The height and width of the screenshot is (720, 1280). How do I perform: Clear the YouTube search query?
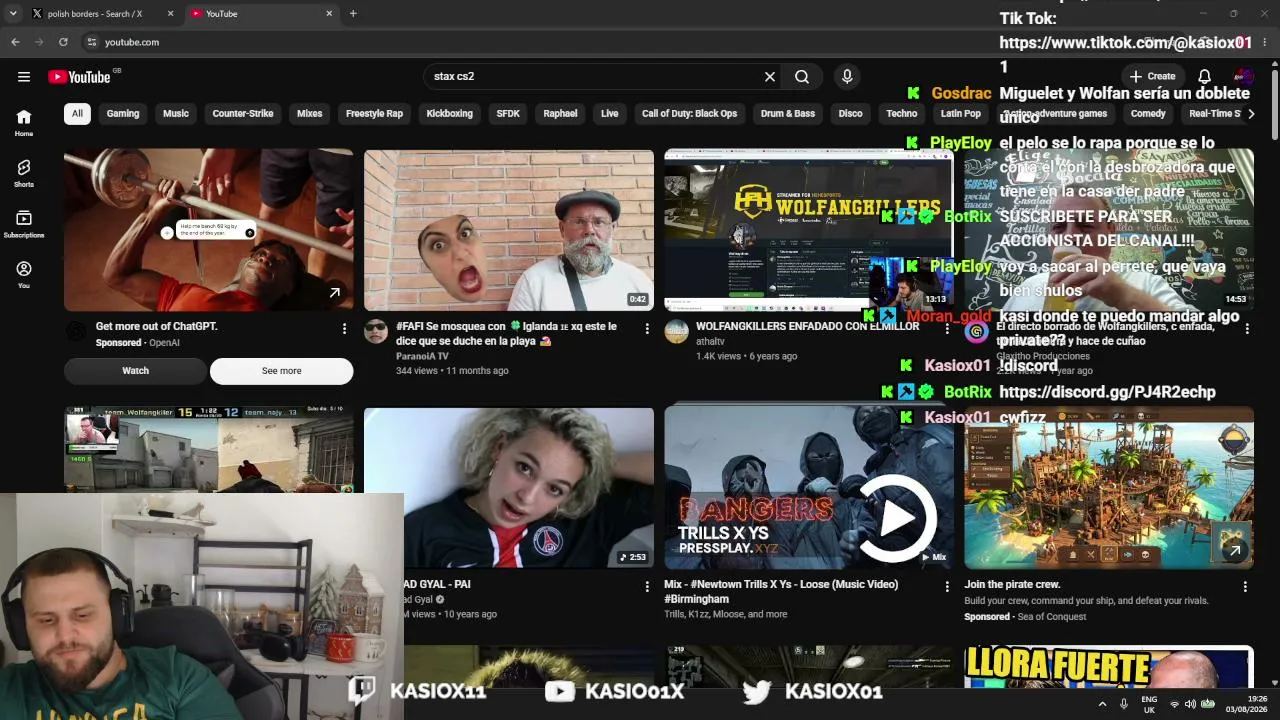(x=770, y=77)
